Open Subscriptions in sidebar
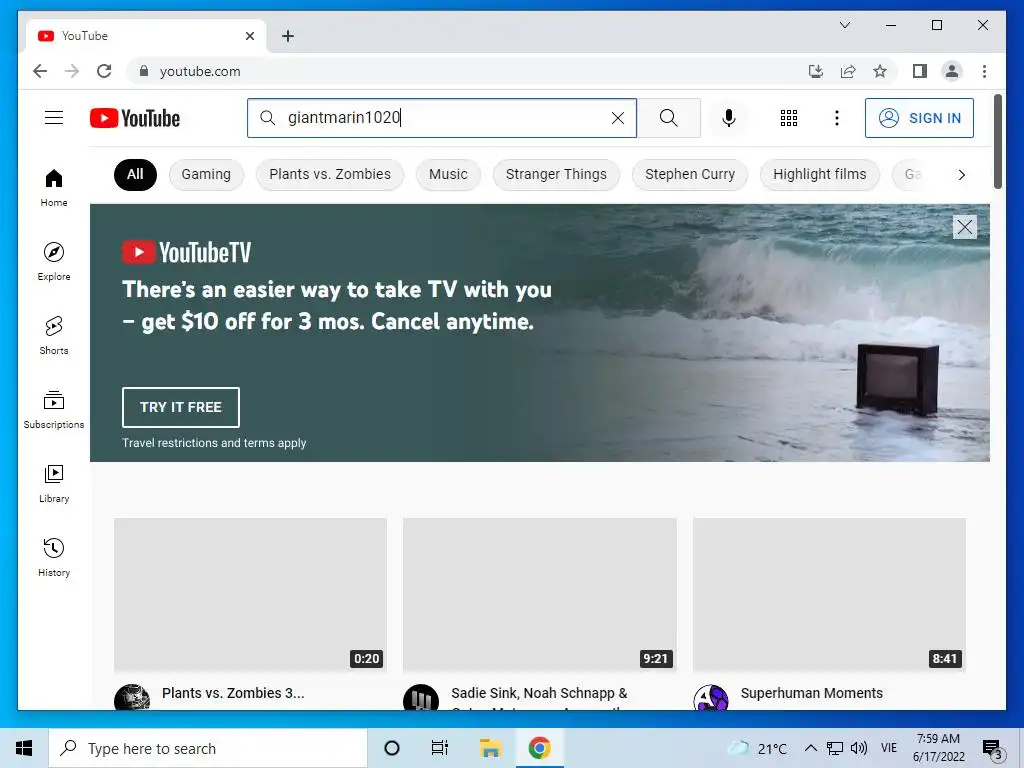Image resolution: width=1024 pixels, height=768 pixels. pos(54,409)
